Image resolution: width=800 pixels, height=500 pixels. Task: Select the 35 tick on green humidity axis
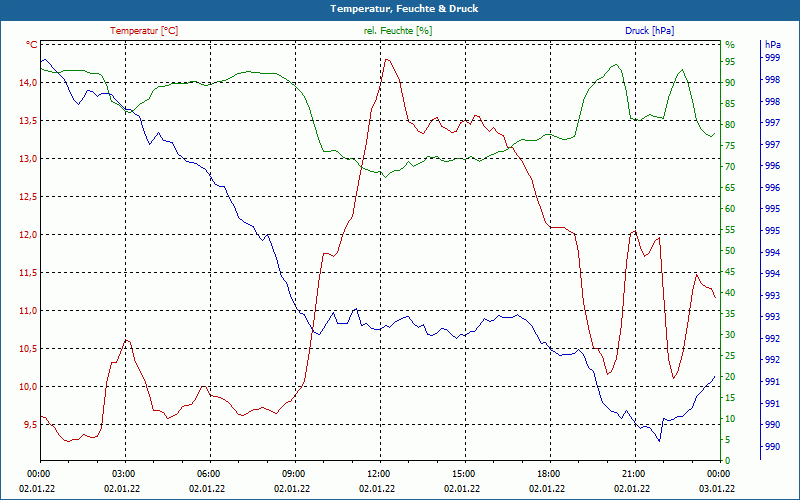(x=730, y=314)
